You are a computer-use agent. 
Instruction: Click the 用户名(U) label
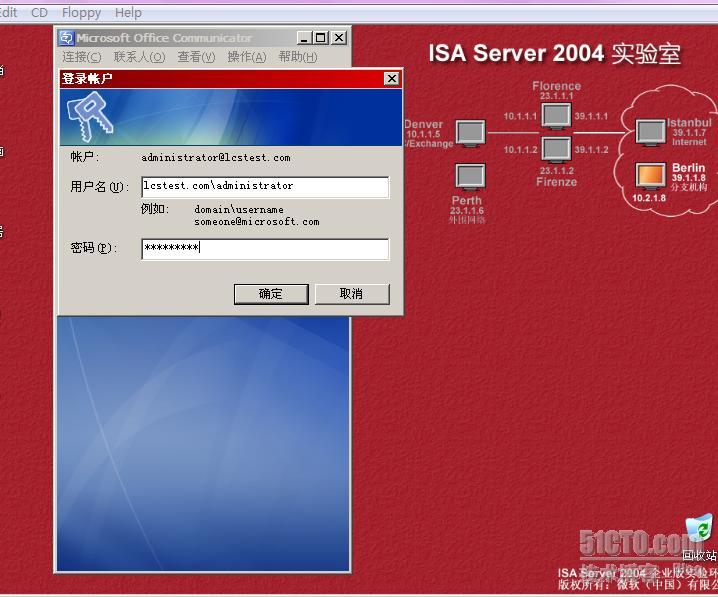99,187
